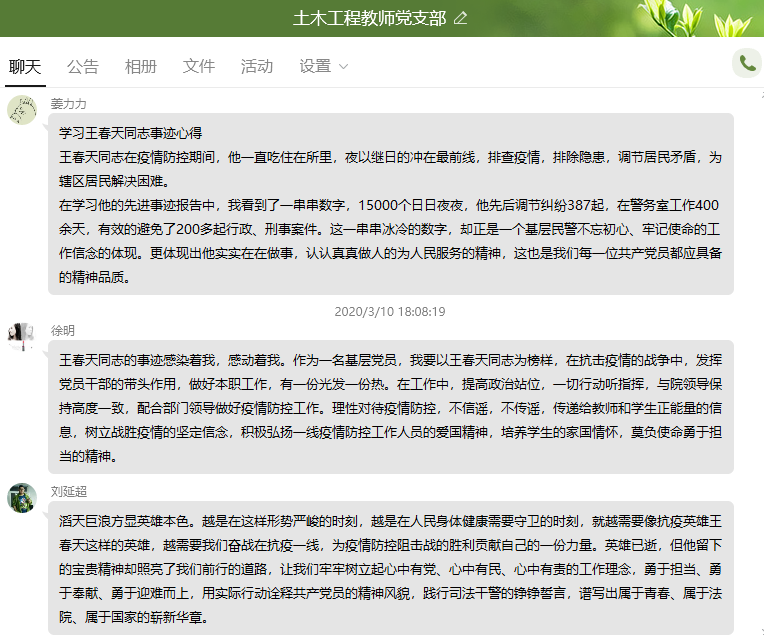764x639 pixels.
Task: Open 徐明's avatar profile
Action: (x=22, y=337)
